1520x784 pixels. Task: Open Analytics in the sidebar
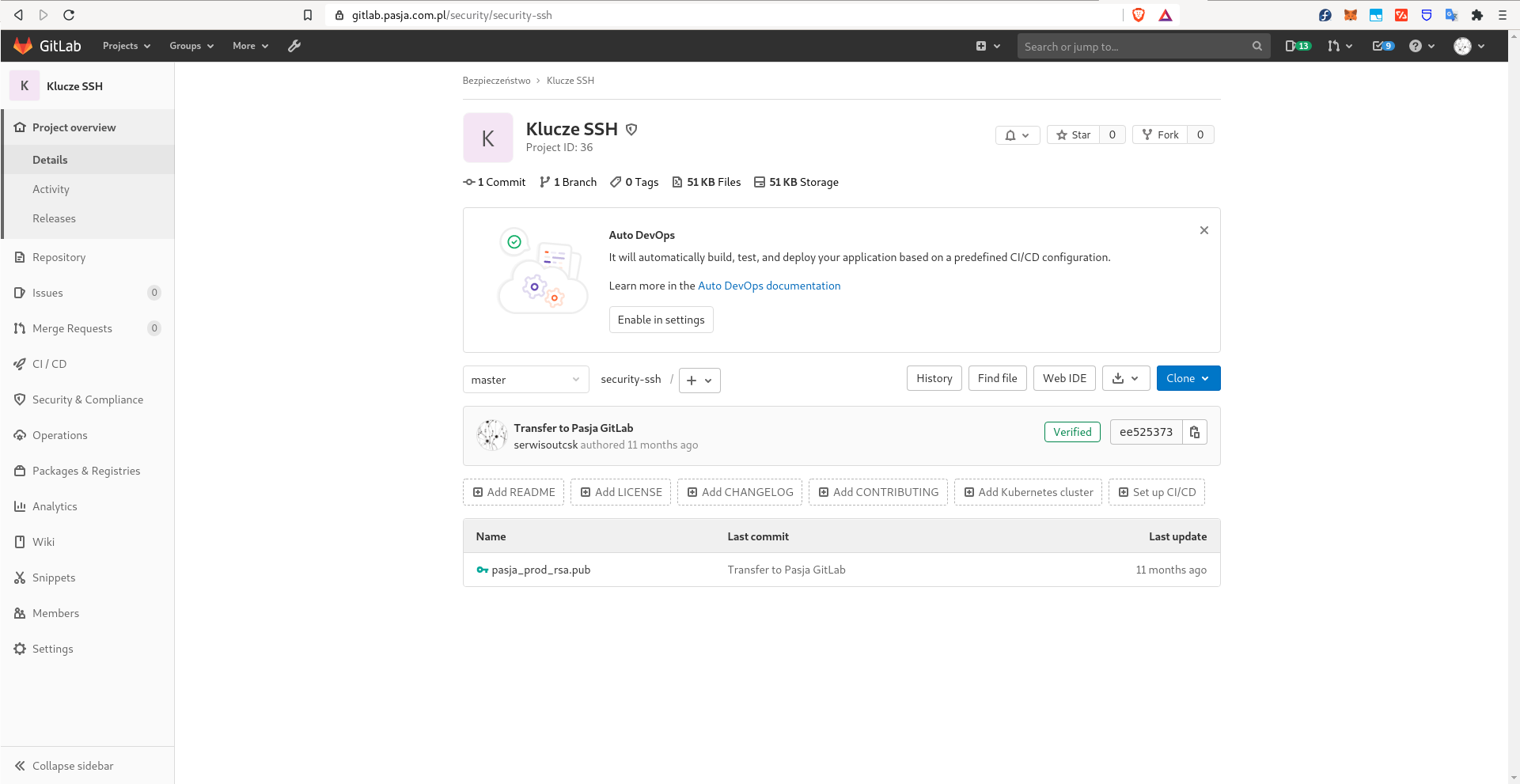(x=87, y=506)
